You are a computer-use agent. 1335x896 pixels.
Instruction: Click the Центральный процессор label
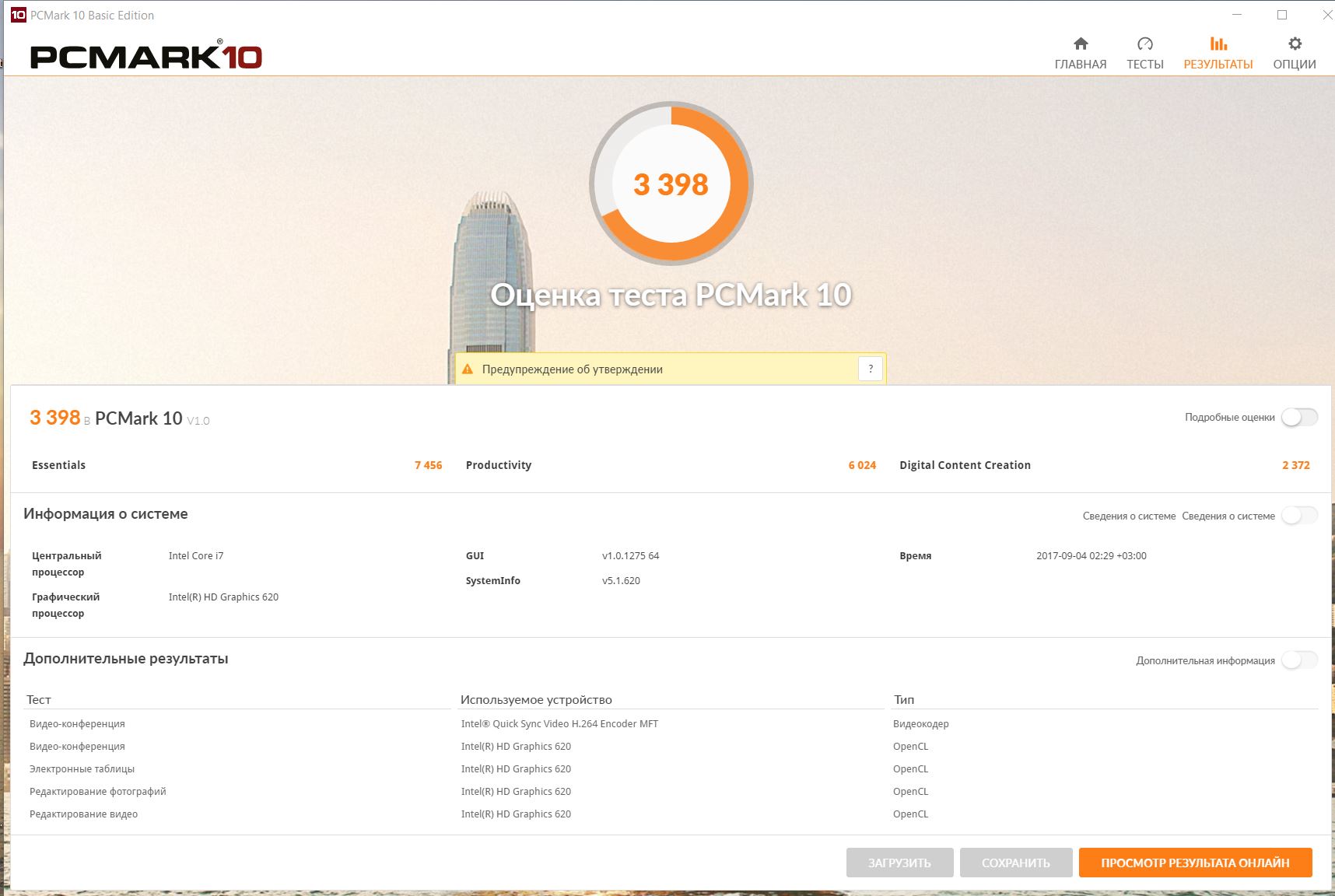click(67, 564)
